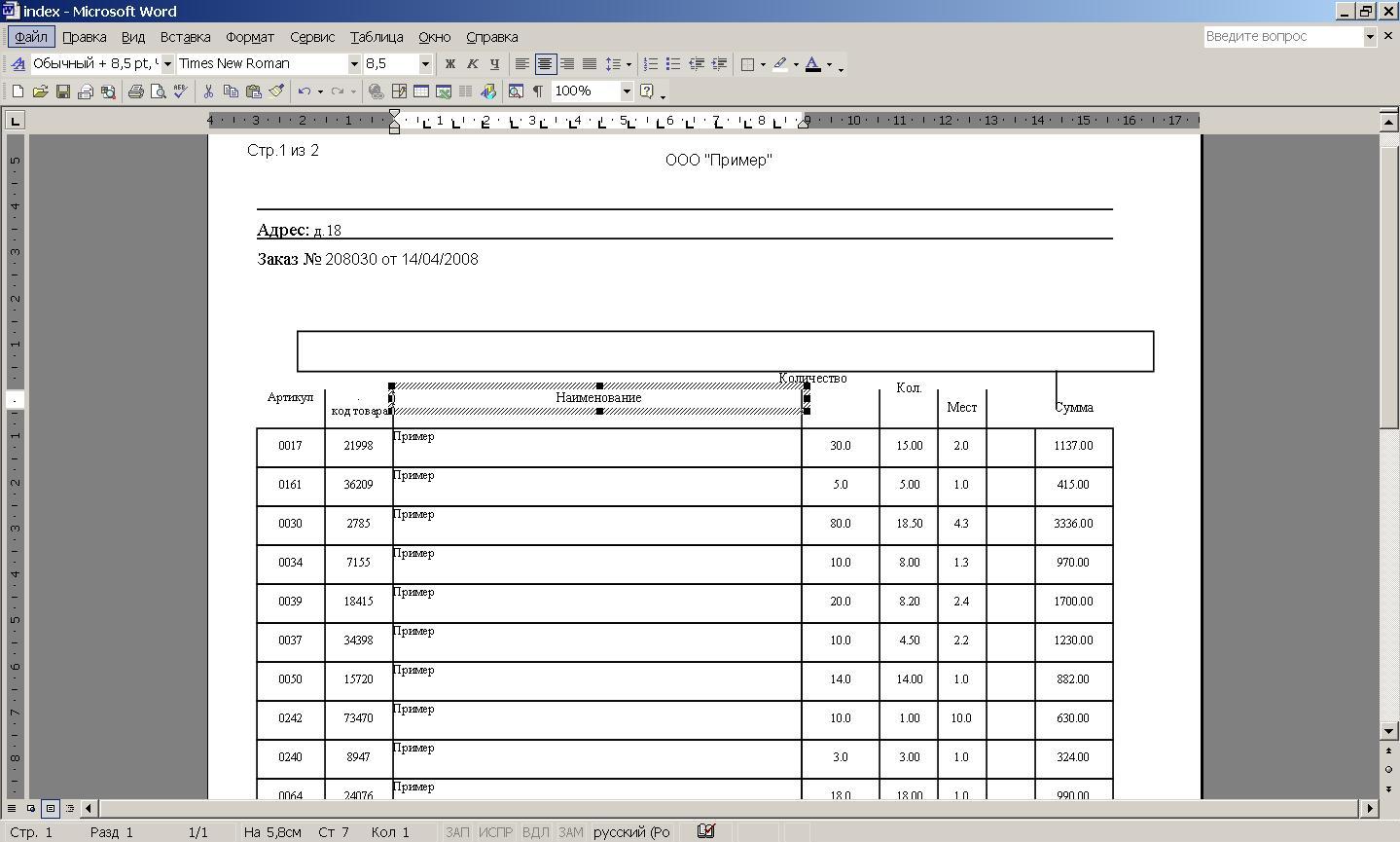Image resolution: width=1400 pixels, height=842 pixels.
Task: Click the Format Painter brush icon
Action: 276,92
